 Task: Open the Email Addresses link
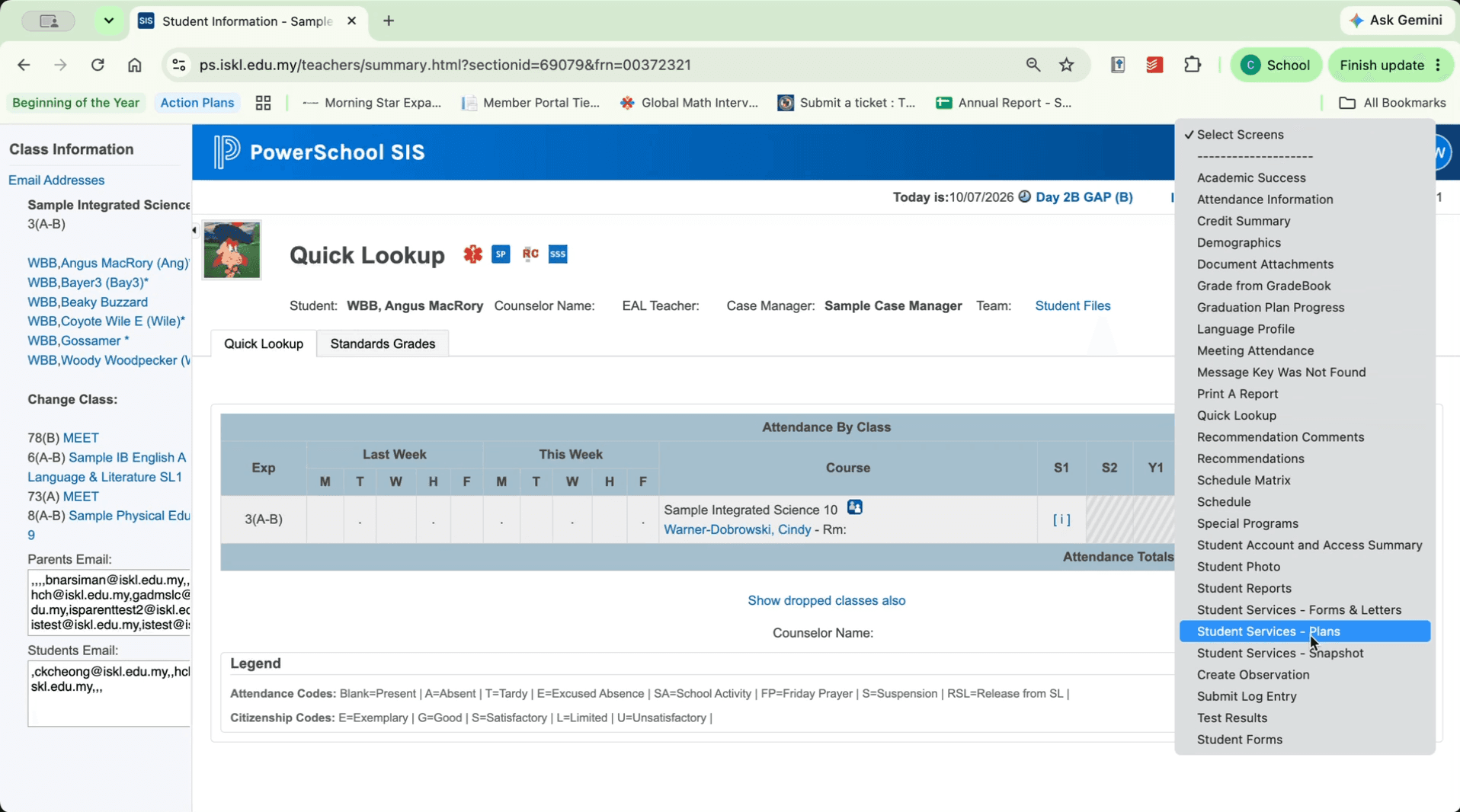click(56, 181)
